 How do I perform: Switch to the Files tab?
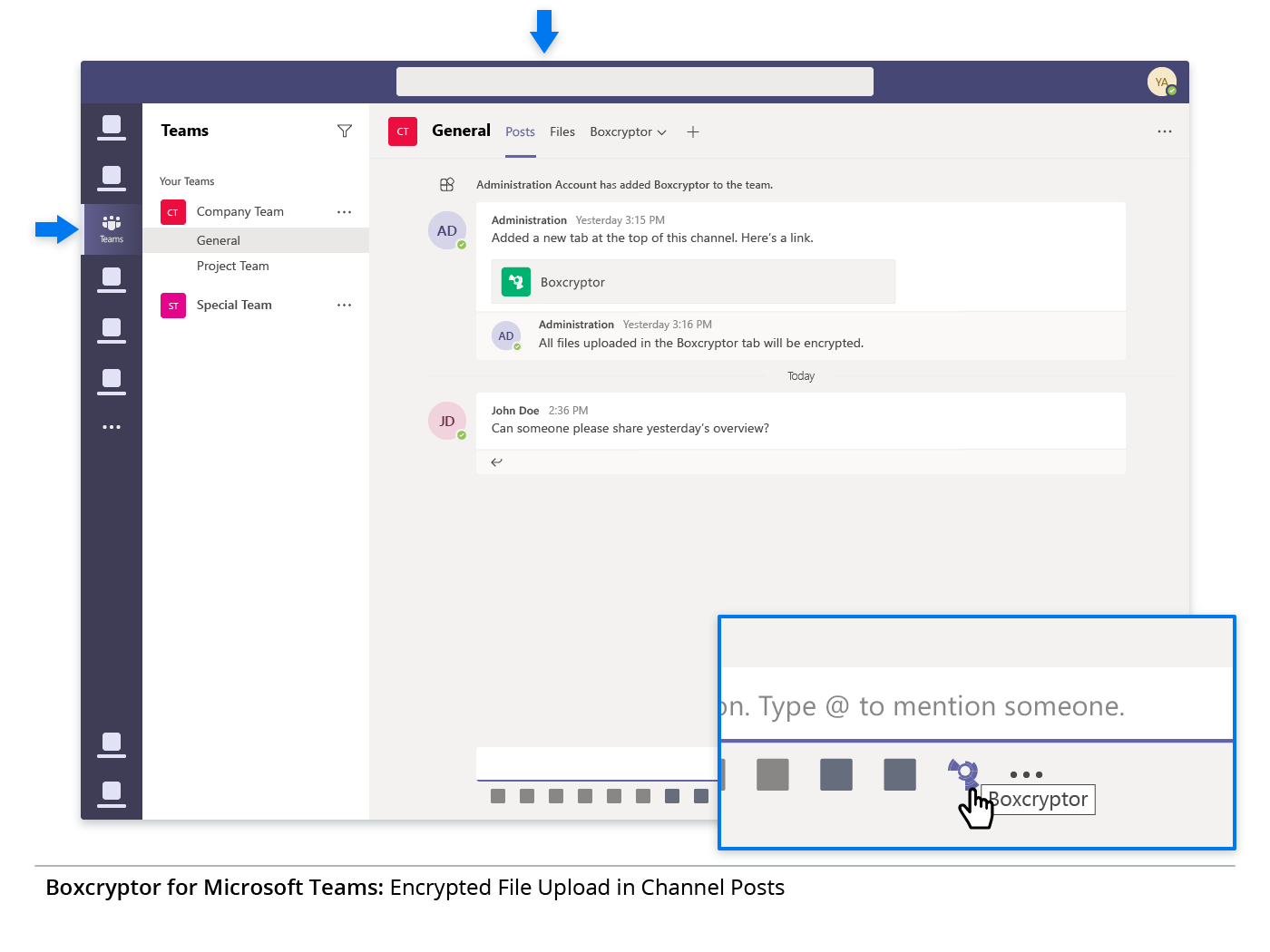[562, 132]
